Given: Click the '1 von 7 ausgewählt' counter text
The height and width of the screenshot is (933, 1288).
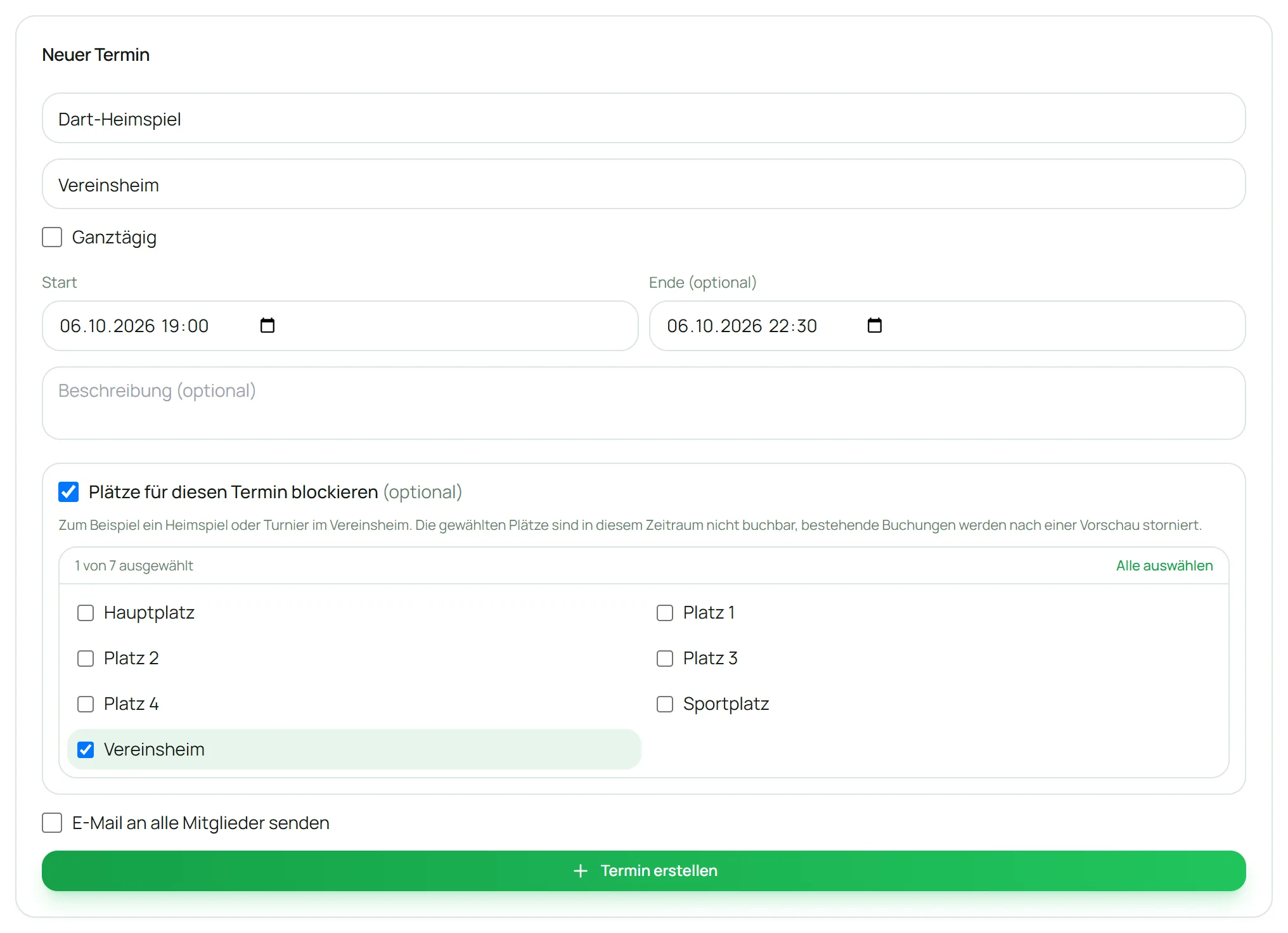Looking at the screenshot, I should pos(134,565).
